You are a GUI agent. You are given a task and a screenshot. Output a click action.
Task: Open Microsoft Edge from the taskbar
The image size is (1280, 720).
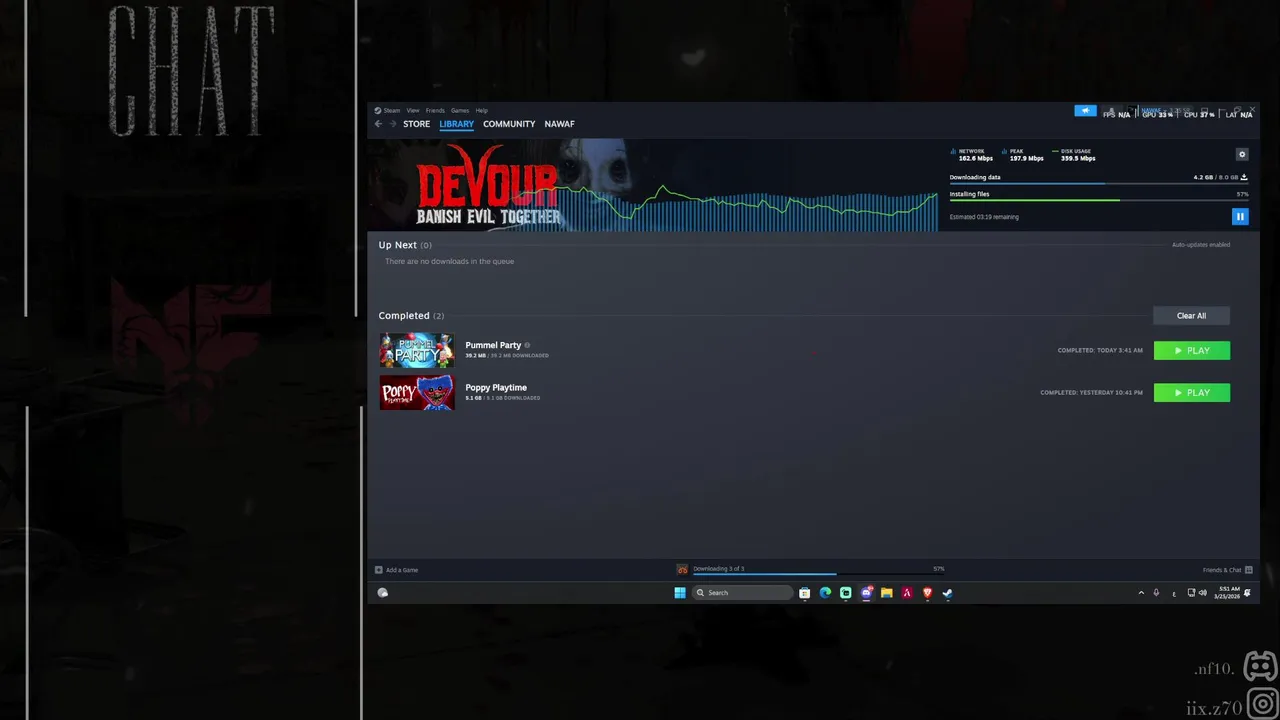[x=825, y=593]
